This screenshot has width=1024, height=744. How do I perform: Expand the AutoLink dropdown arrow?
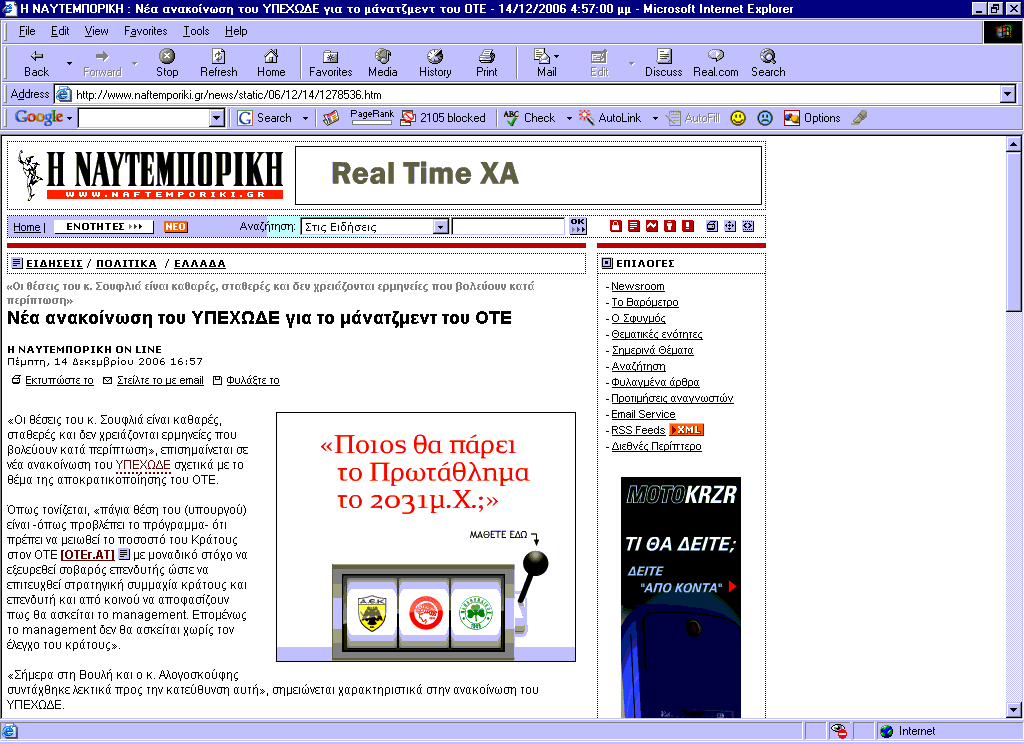(655, 118)
